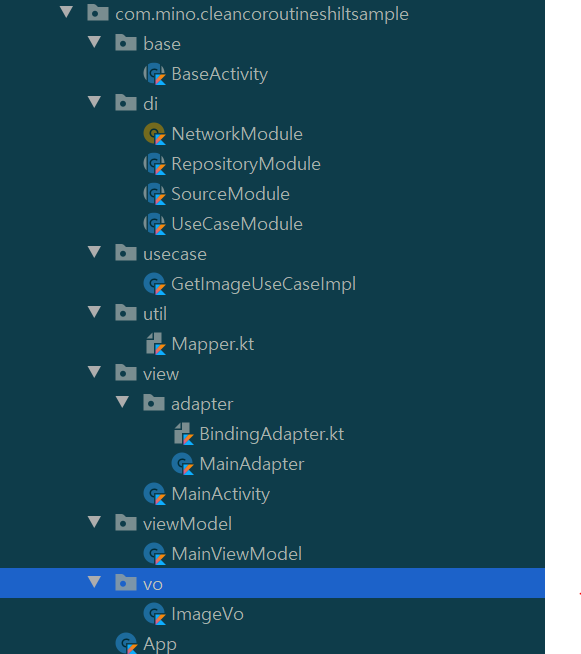Screen dimensions: 581x654
Task: Collapse the viewModel folder arrow
Action: coord(95,522)
